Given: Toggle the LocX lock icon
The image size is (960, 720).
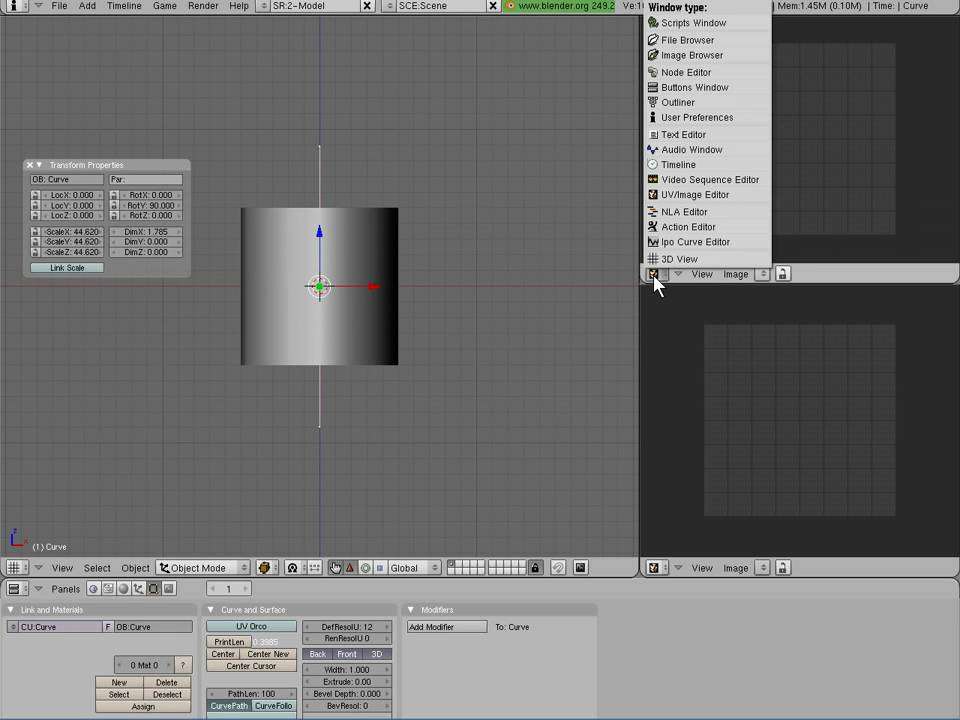Looking at the screenshot, I should point(35,195).
